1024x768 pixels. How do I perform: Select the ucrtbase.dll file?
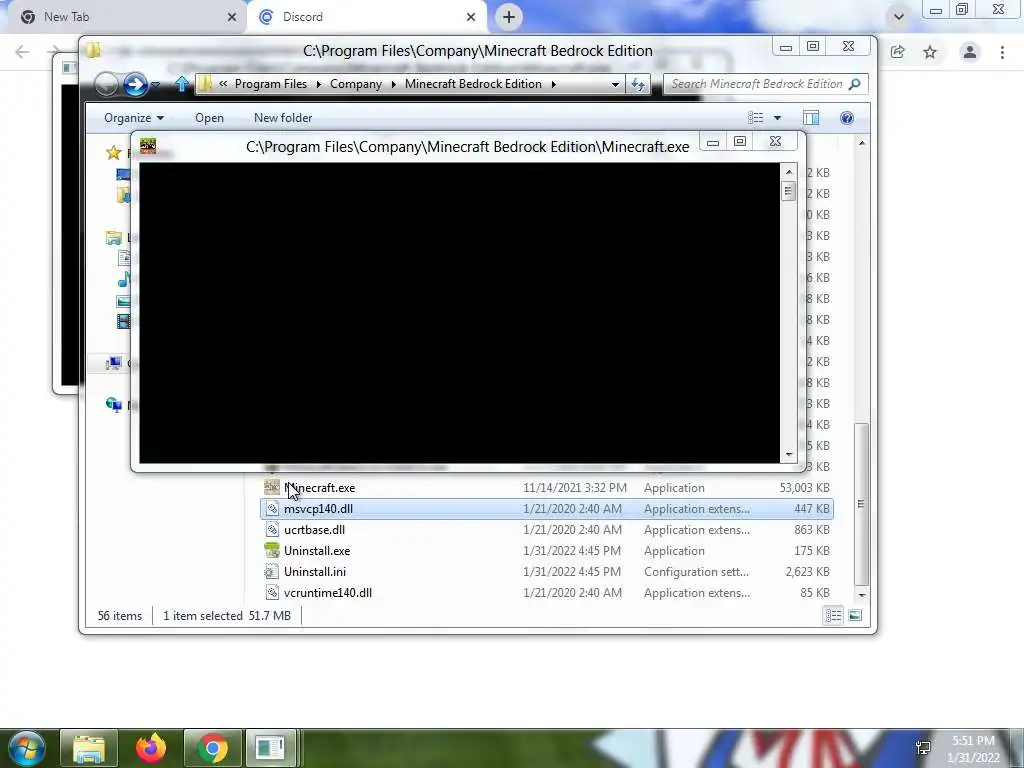546,530
